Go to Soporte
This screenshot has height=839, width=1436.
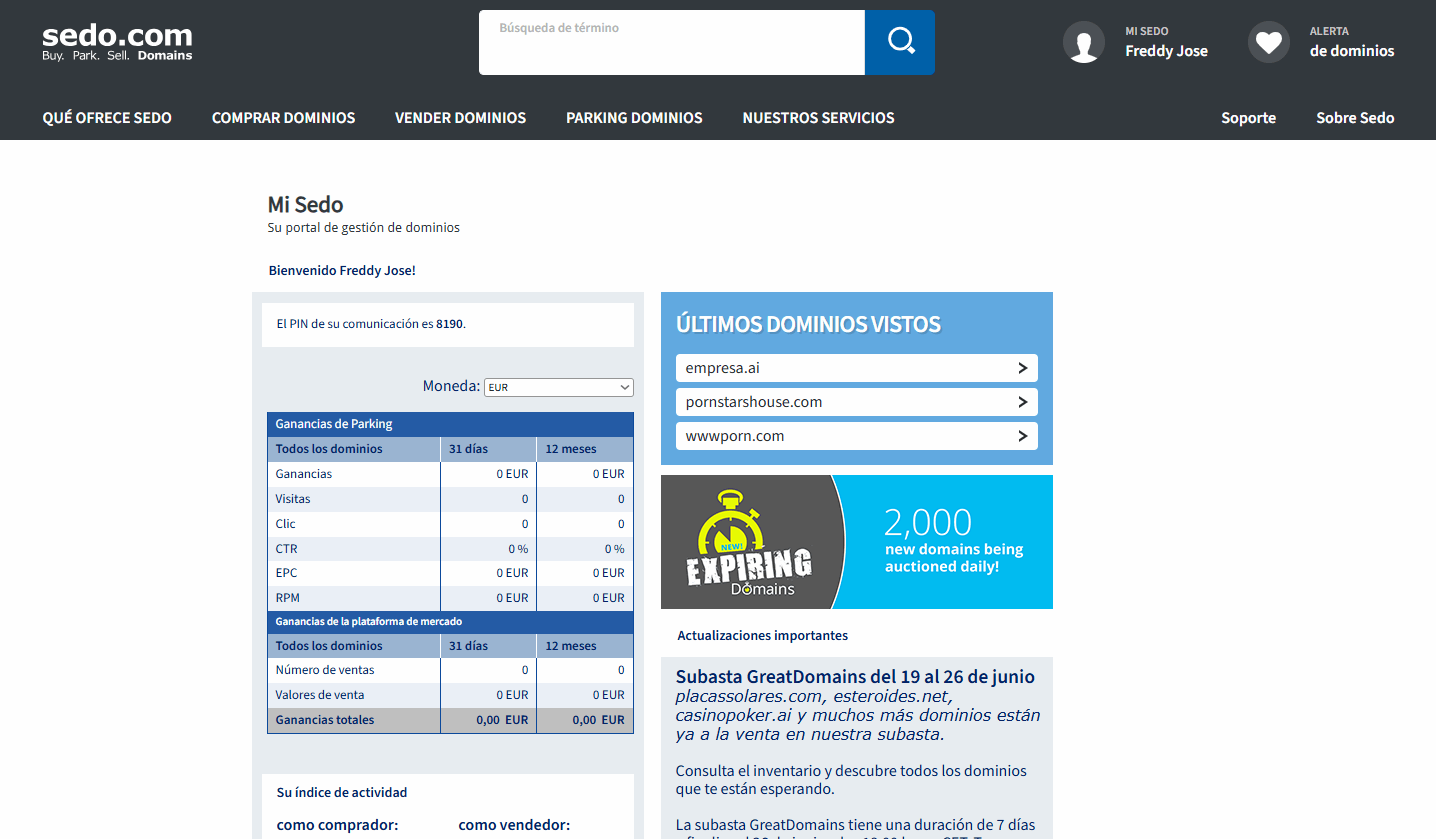1248,118
